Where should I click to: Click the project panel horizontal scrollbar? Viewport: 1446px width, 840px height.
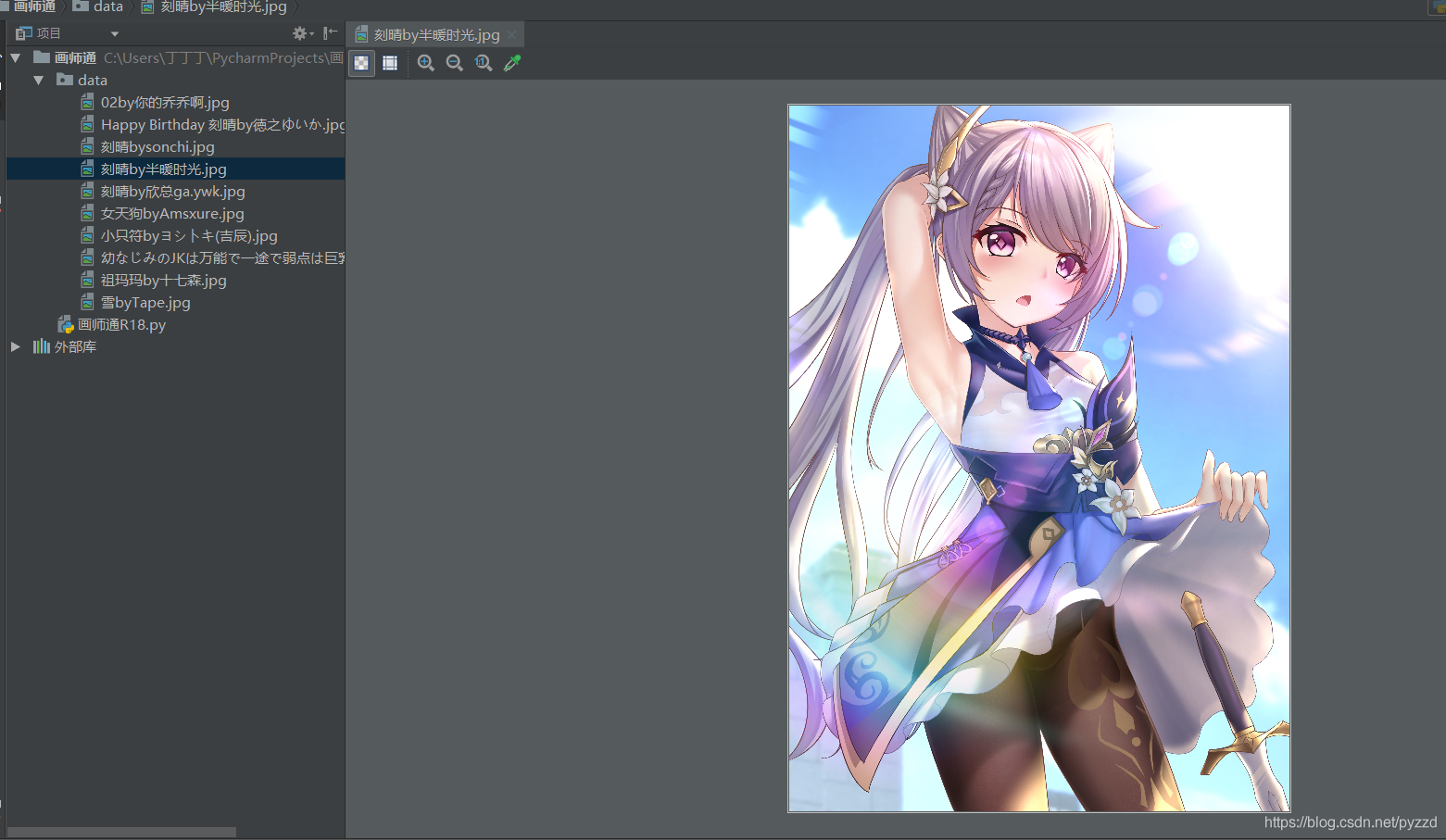tap(121, 832)
